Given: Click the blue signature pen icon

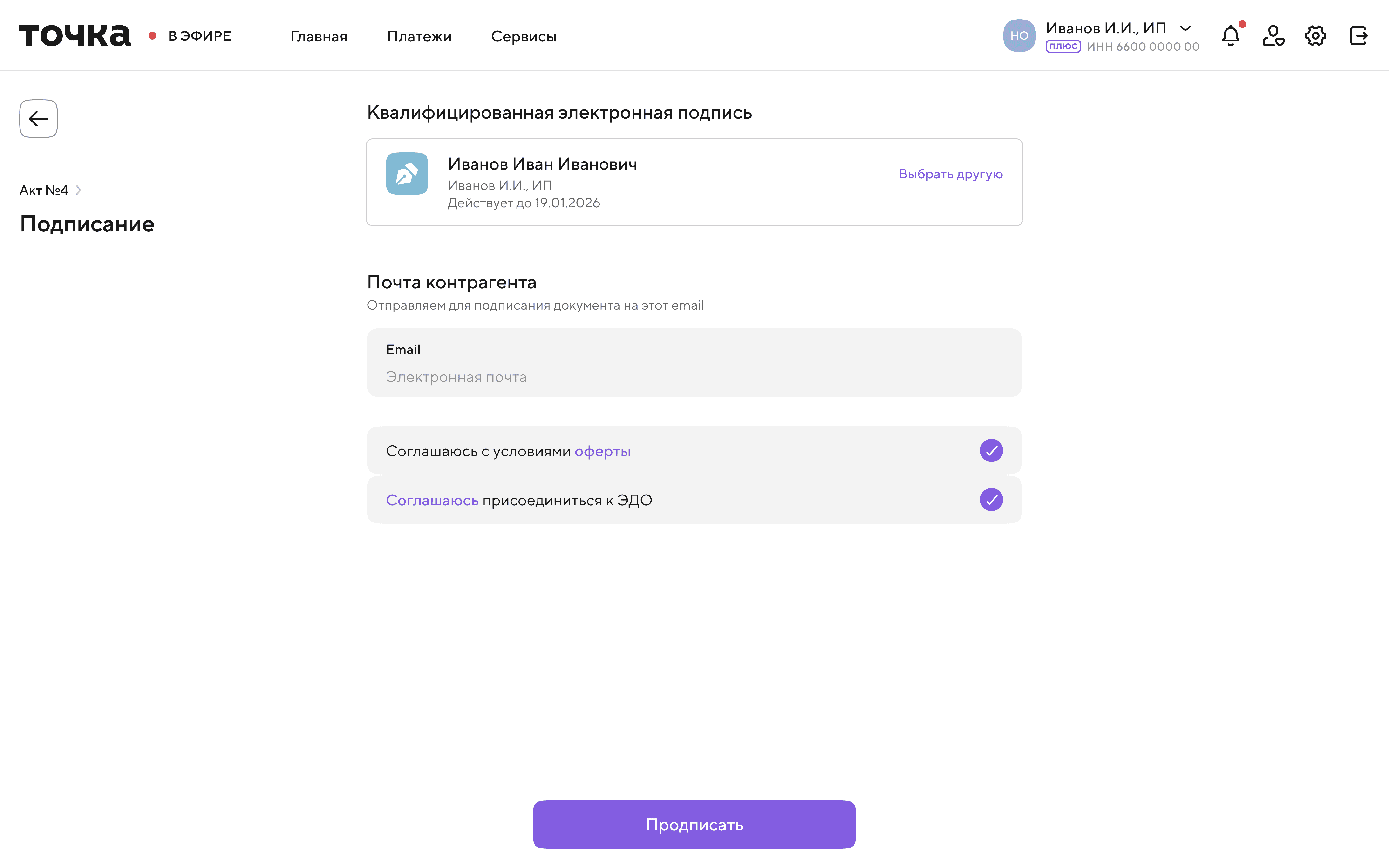Looking at the screenshot, I should click(407, 173).
